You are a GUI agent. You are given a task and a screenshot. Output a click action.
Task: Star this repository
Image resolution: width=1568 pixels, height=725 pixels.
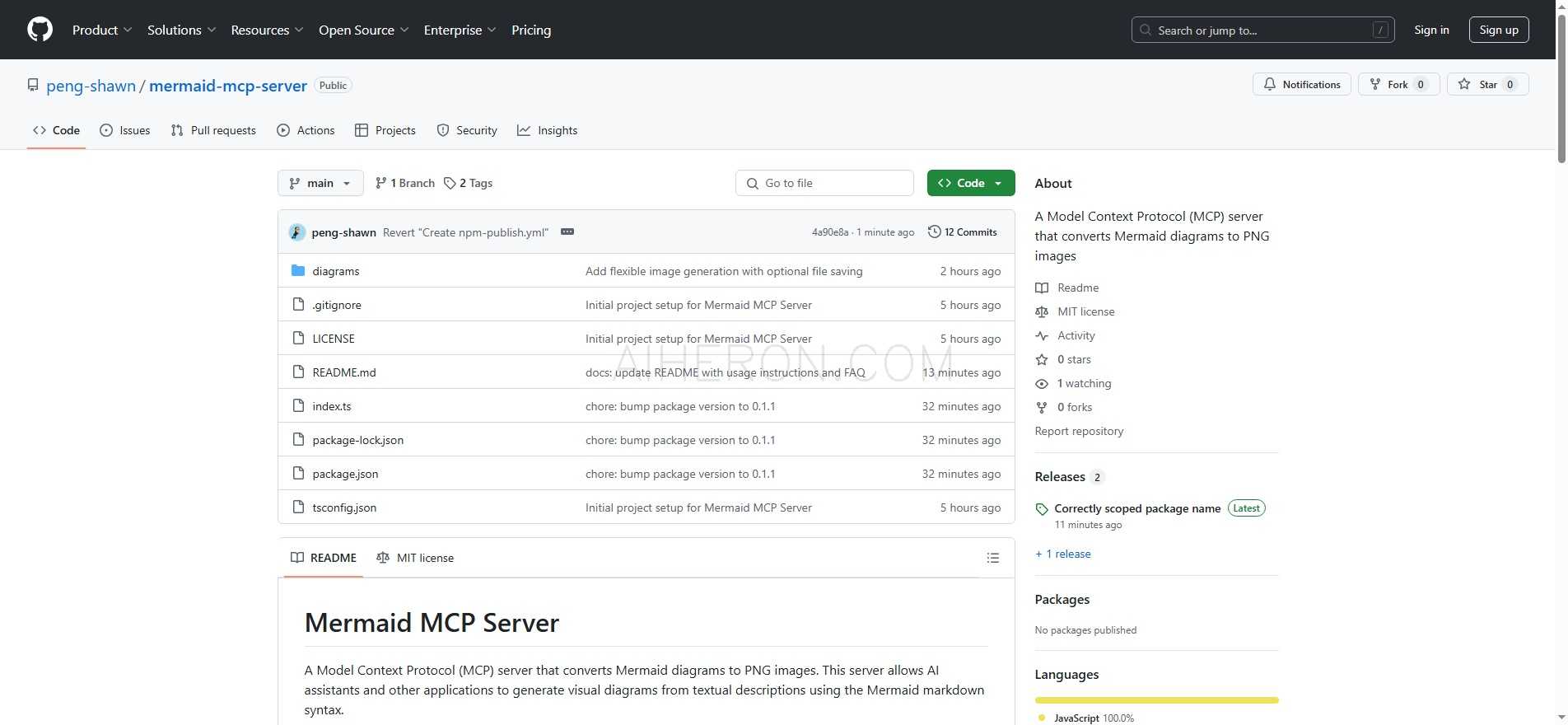pyautogui.click(x=1487, y=84)
